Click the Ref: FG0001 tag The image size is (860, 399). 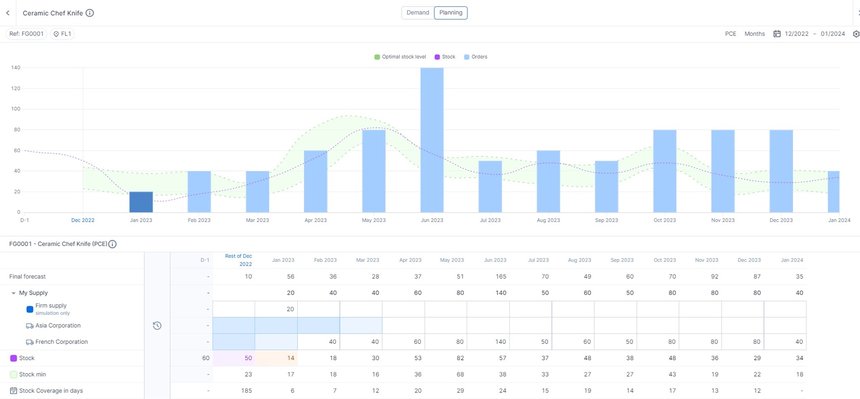(x=26, y=33)
